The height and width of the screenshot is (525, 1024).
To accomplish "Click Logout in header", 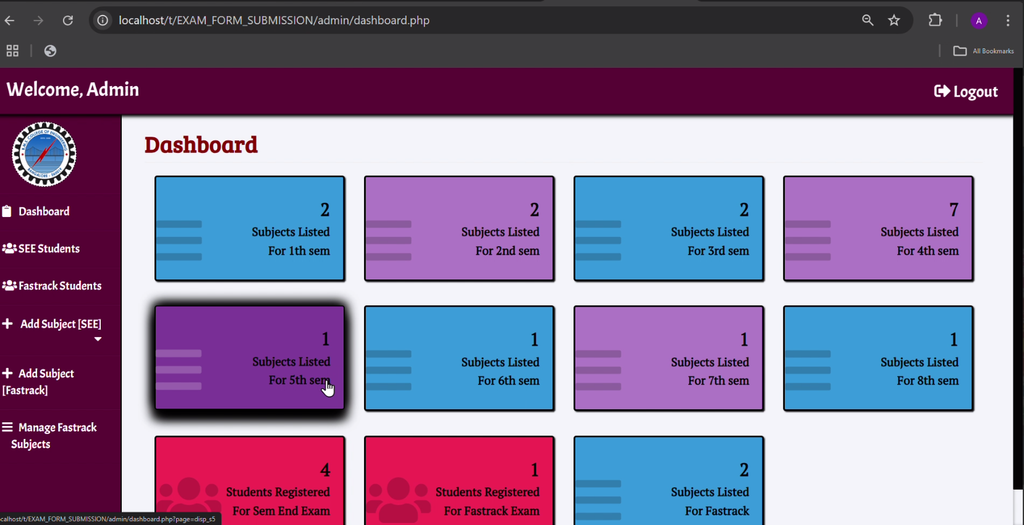I will click(x=966, y=91).
